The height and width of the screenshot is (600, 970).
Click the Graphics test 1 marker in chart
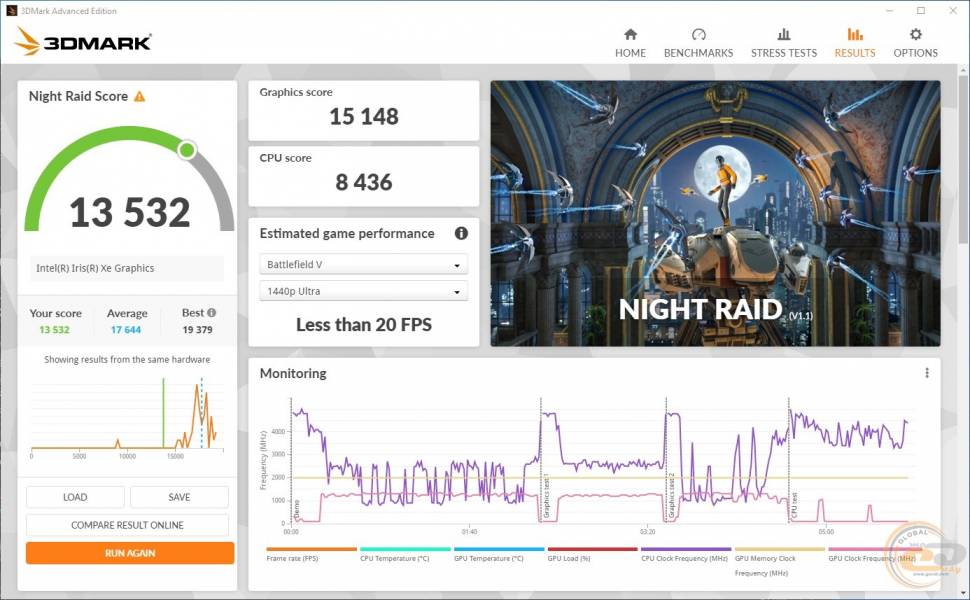coord(546,497)
